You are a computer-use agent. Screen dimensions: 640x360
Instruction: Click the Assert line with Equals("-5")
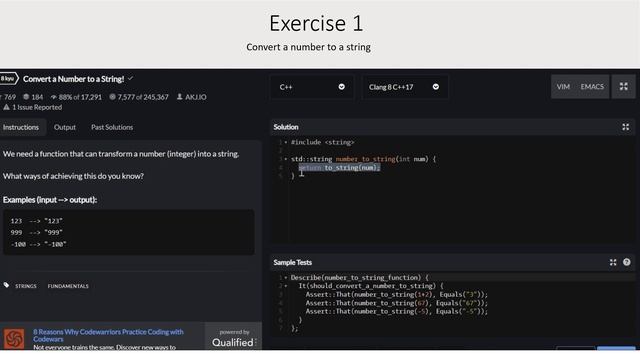(396, 311)
